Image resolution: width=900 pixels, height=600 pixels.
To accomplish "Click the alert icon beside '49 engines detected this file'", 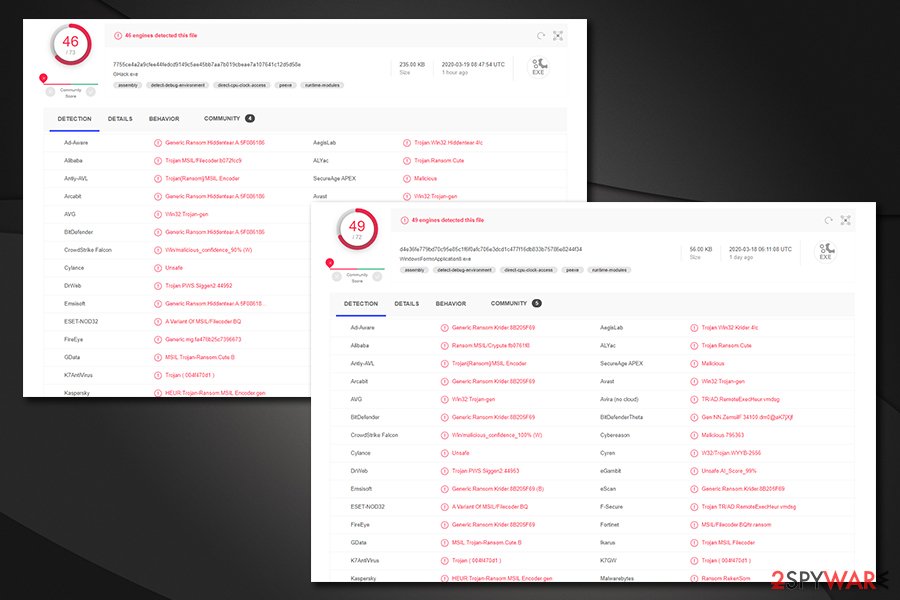I will click(404, 220).
